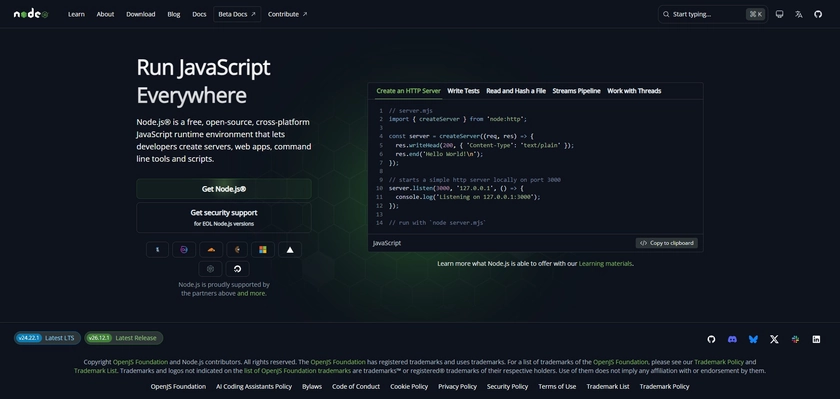Open the Code of Conduct footer link
This screenshot has height=399, width=840.
coord(356,386)
